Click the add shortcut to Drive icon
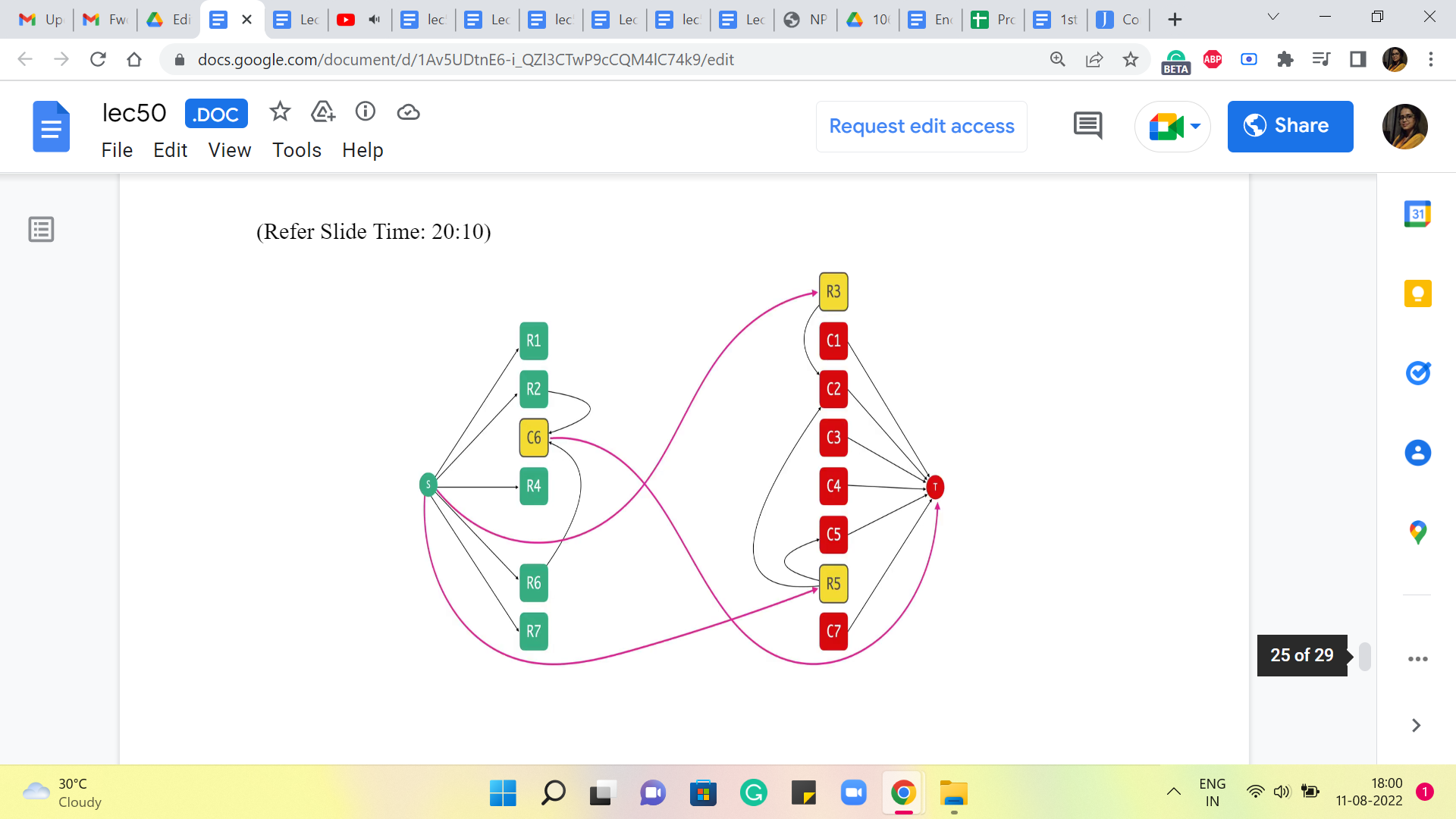 click(x=323, y=112)
